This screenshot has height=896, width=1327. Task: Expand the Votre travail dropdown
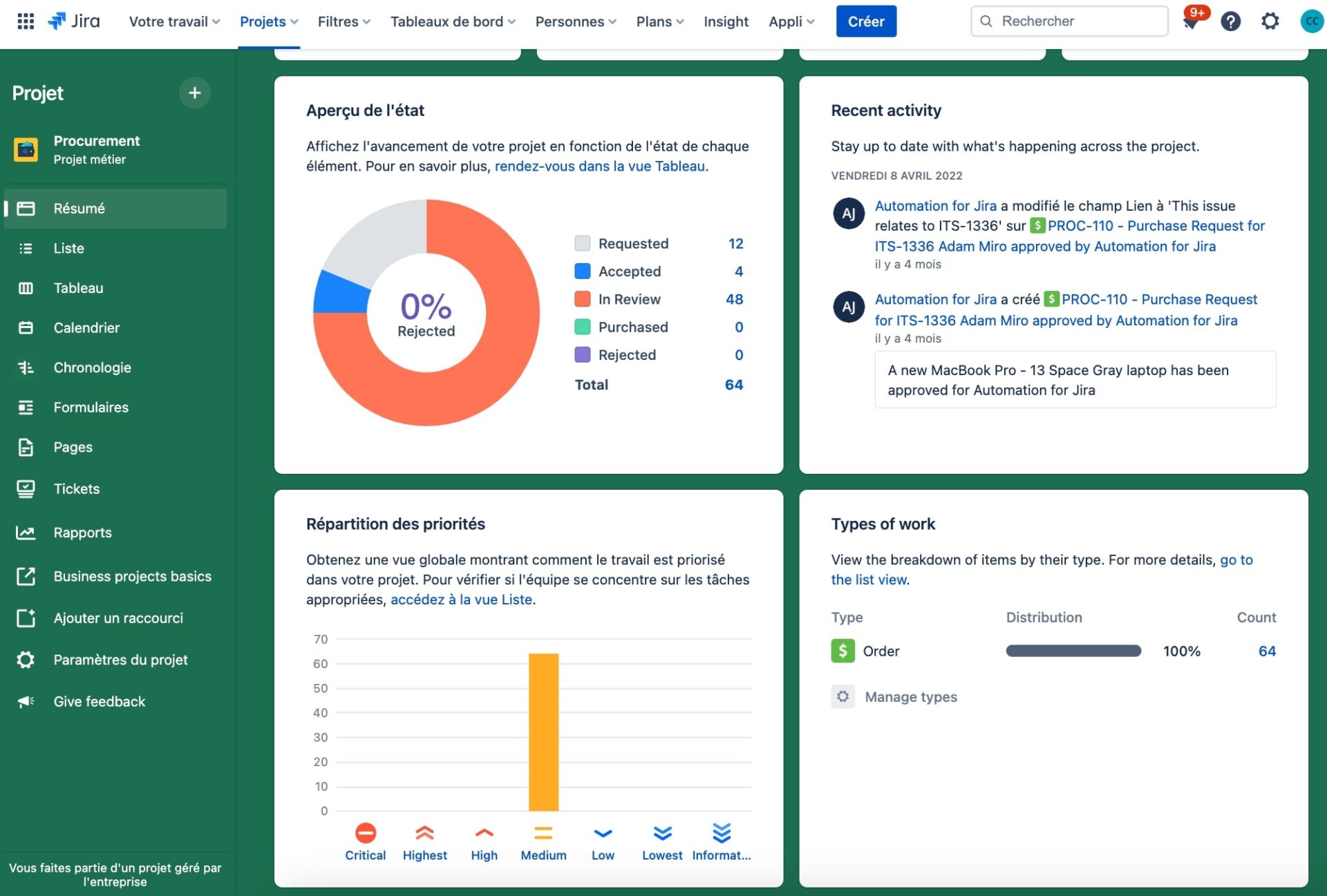174,21
